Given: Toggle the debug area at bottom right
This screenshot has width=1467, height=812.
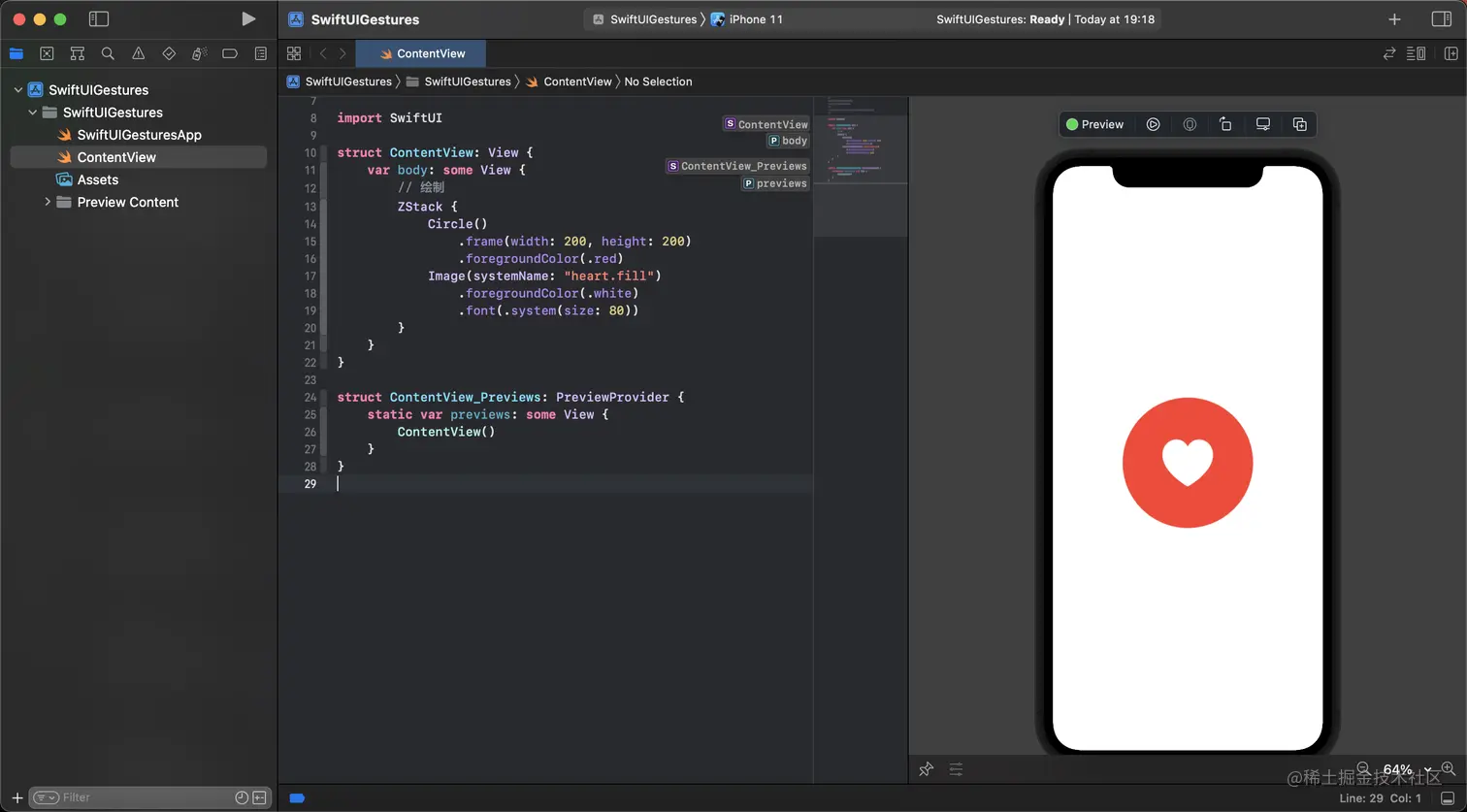Looking at the screenshot, I should (x=1448, y=798).
